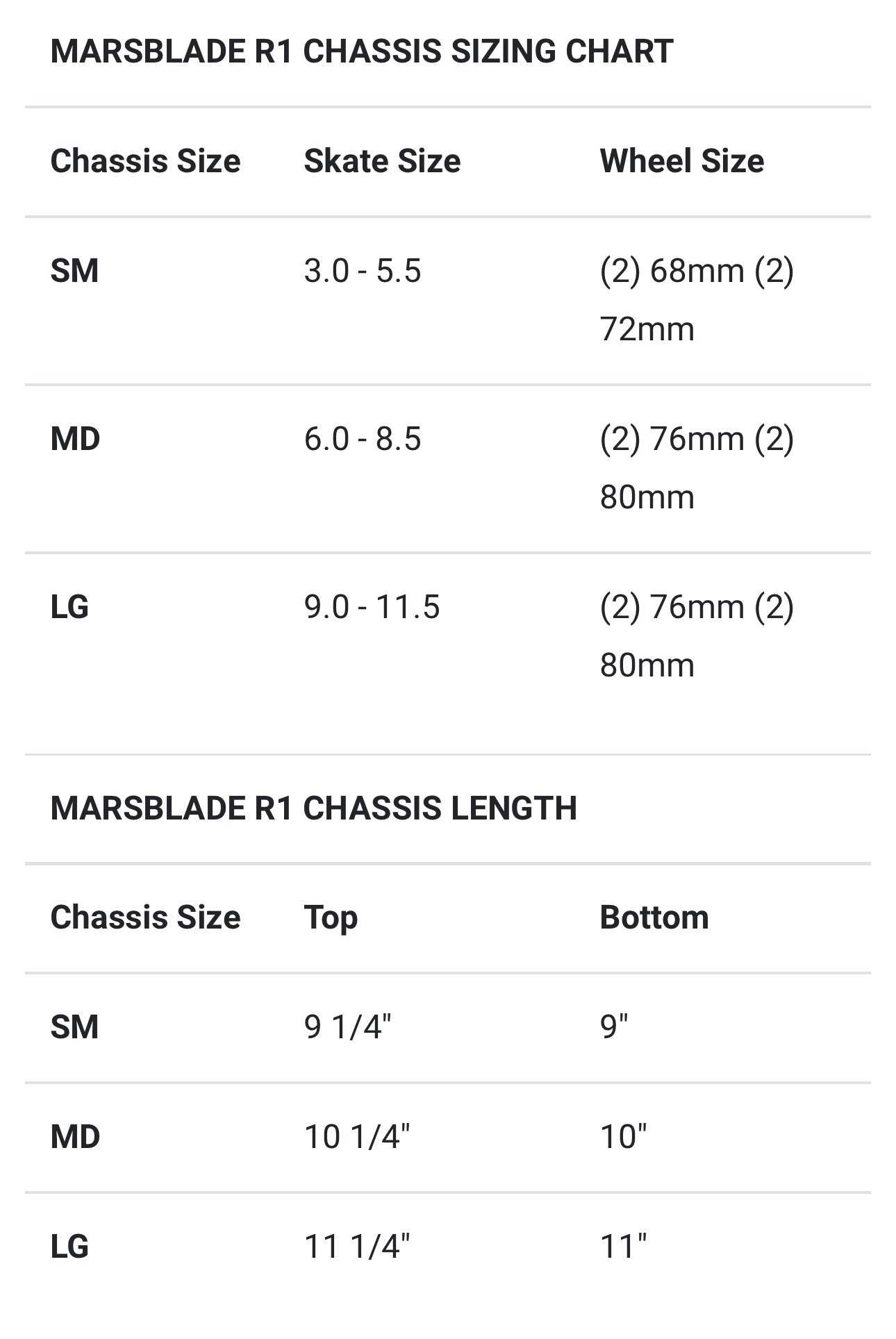
Task: Click the Wheel Size column header
Action: click(681, 161)
